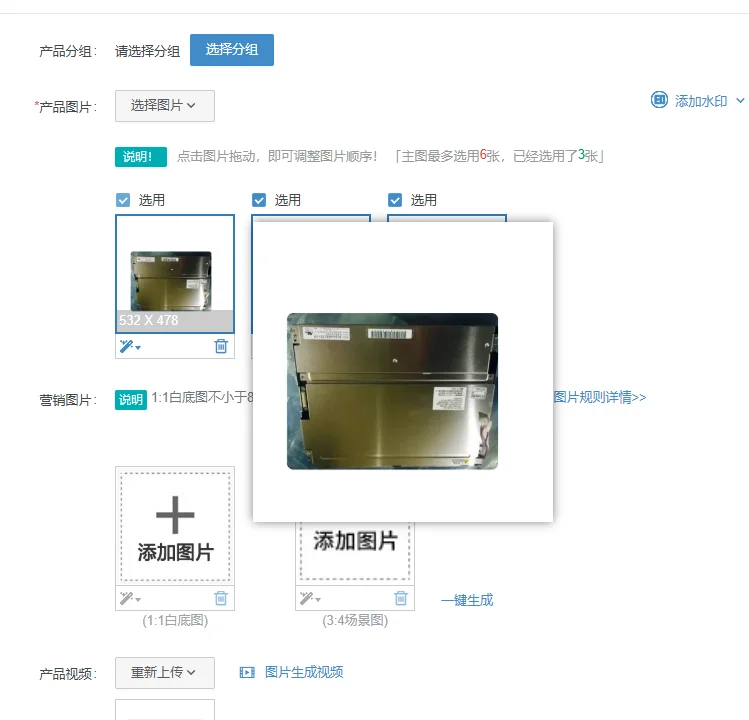The image size is (749, 720).
Task: Open magic wand tool under 3:4场景图 slot
Action: (310, 598)
